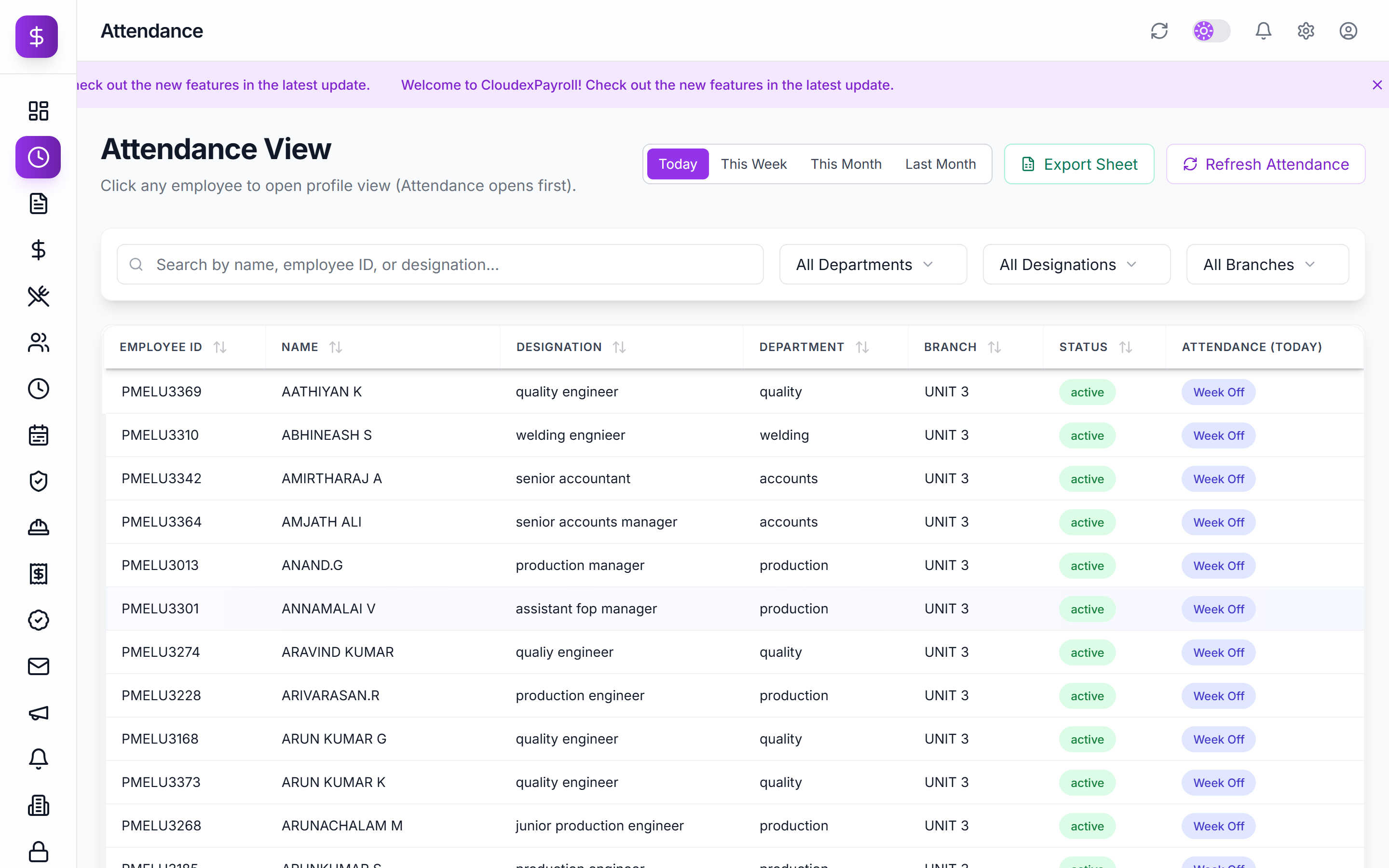Open the calendar icon in sidebar

click(39, 435)
